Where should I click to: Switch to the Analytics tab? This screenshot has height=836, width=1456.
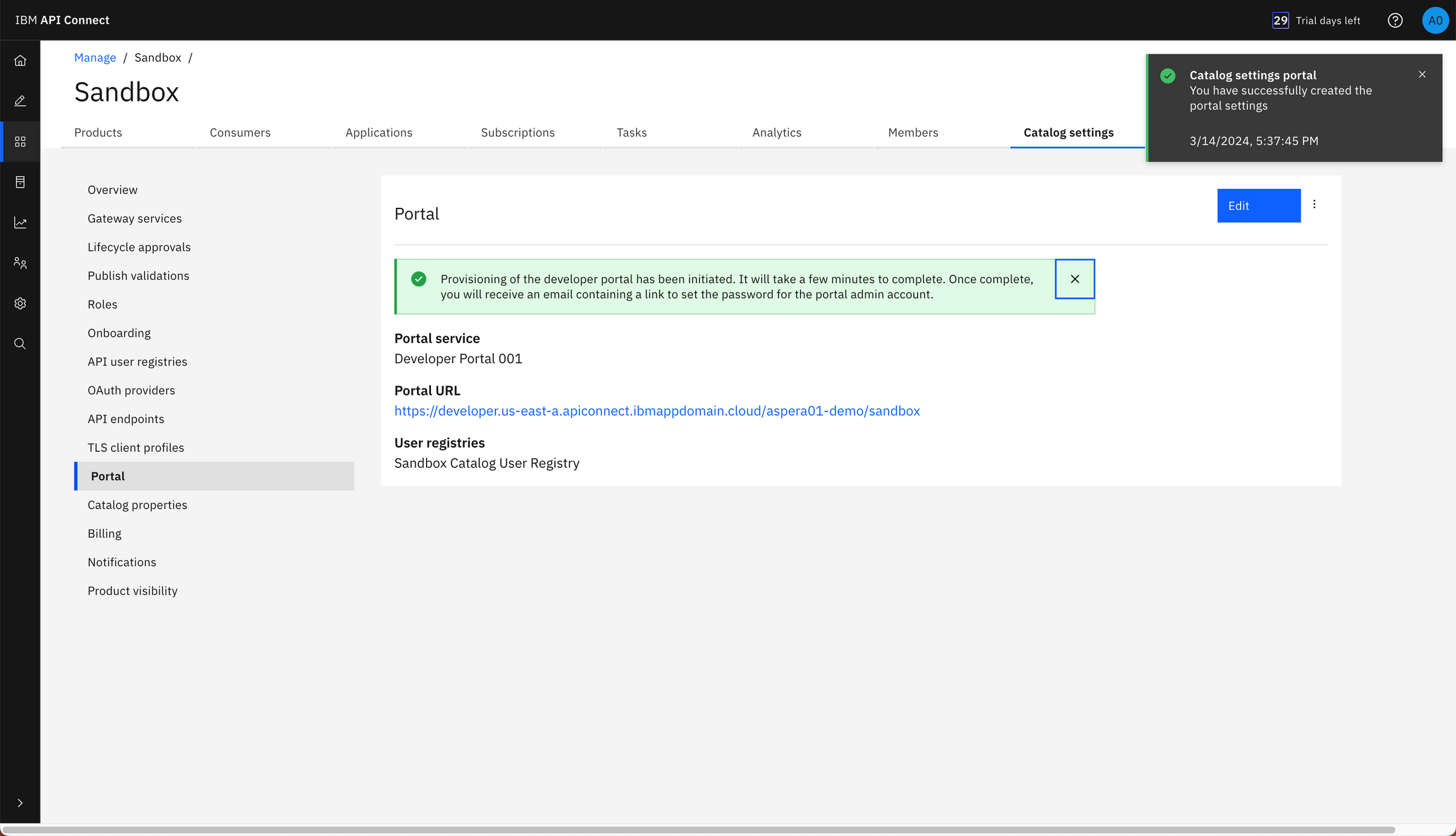[777, 133]
